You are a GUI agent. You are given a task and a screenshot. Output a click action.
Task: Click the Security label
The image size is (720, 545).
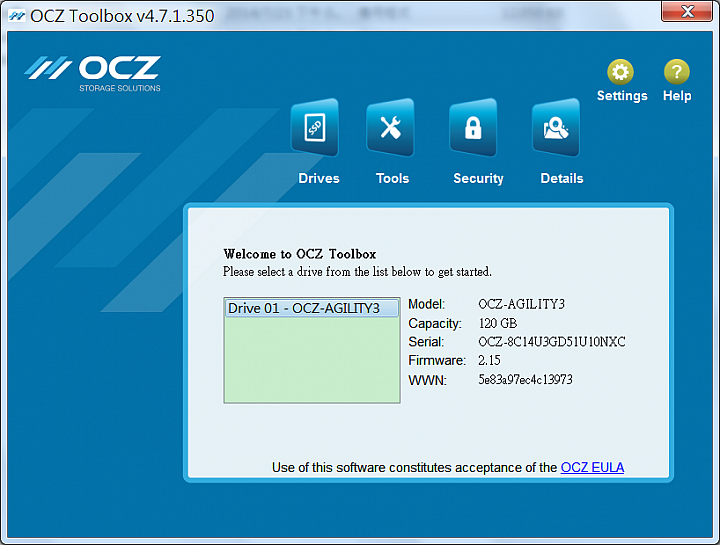click(x=478, y=178)
